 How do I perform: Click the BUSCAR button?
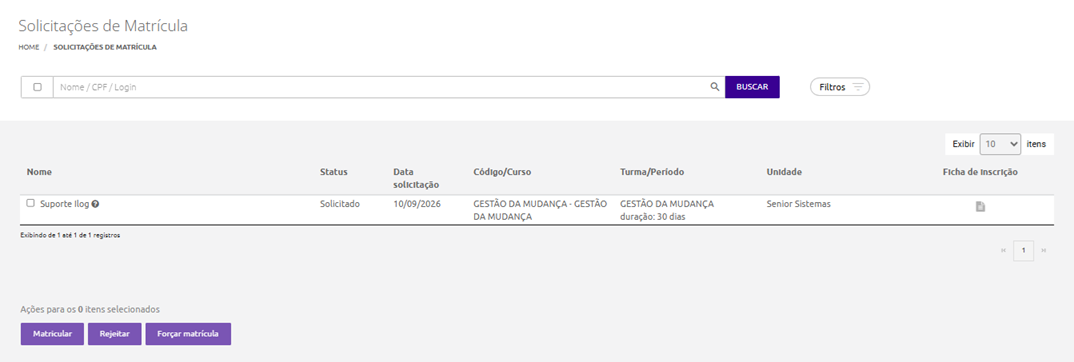click(x=752, y=87)
